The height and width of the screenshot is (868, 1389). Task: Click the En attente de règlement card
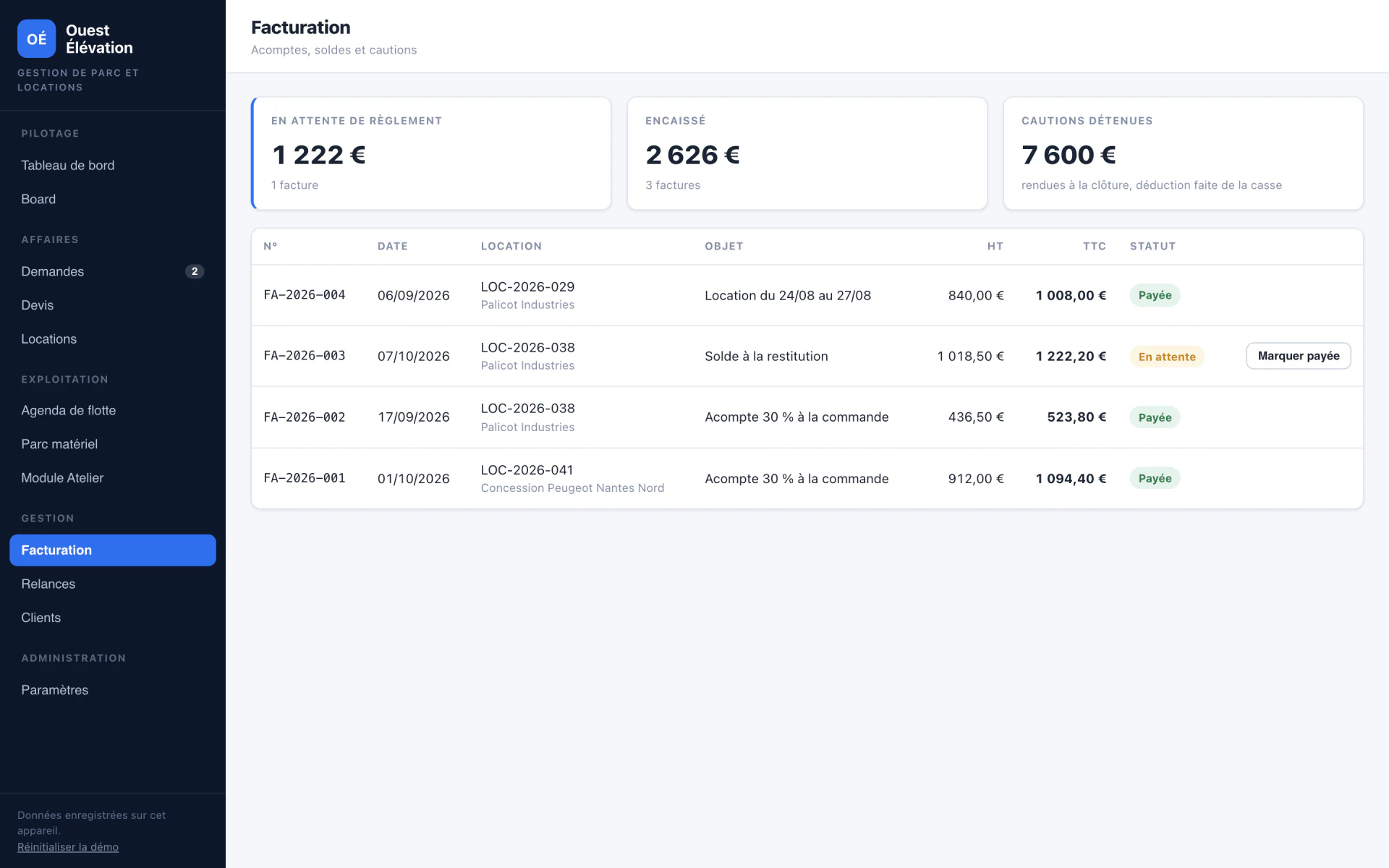click(431, 153)
